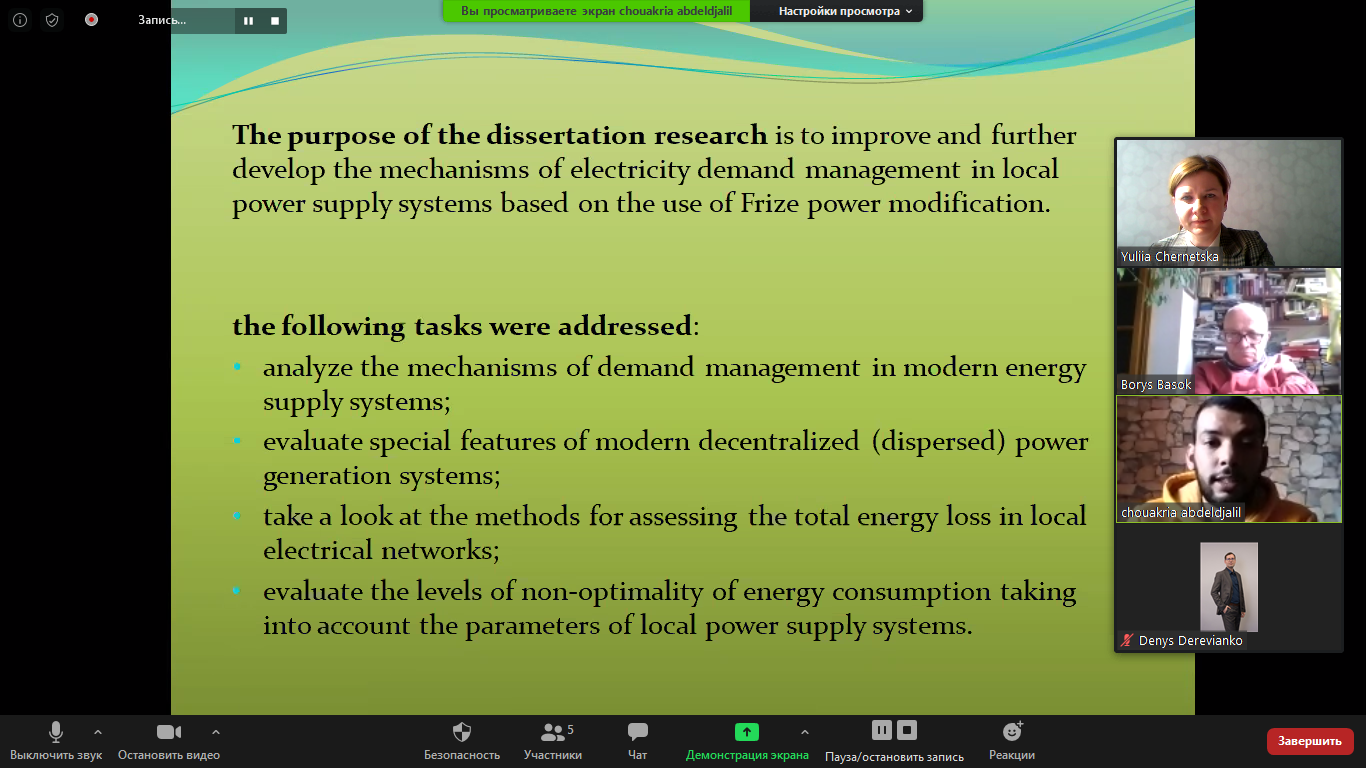Expand audio options arrow next to microphone
This screenshot has height=768, width=1366.
coord(97,732)
